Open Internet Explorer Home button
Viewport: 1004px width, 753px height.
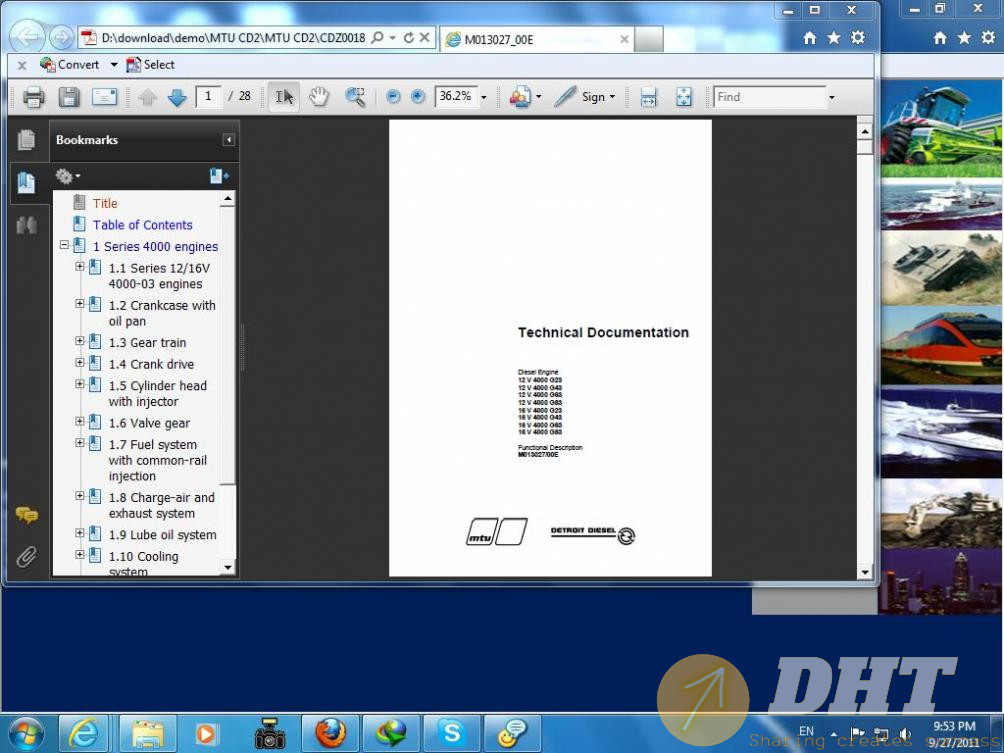809,38
